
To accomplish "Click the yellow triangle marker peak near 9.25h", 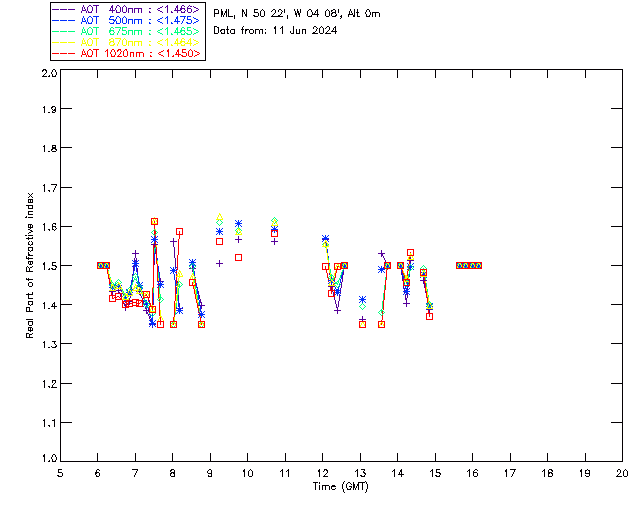I will tap(220, 216).
